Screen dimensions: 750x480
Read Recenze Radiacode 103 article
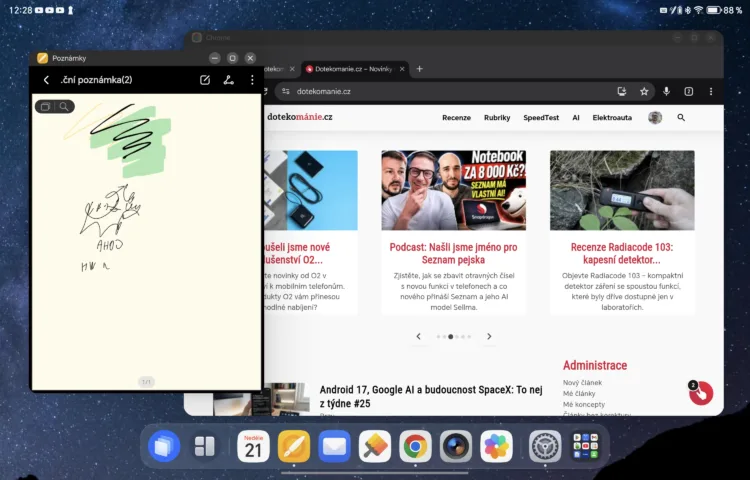[x=622, y=253]
